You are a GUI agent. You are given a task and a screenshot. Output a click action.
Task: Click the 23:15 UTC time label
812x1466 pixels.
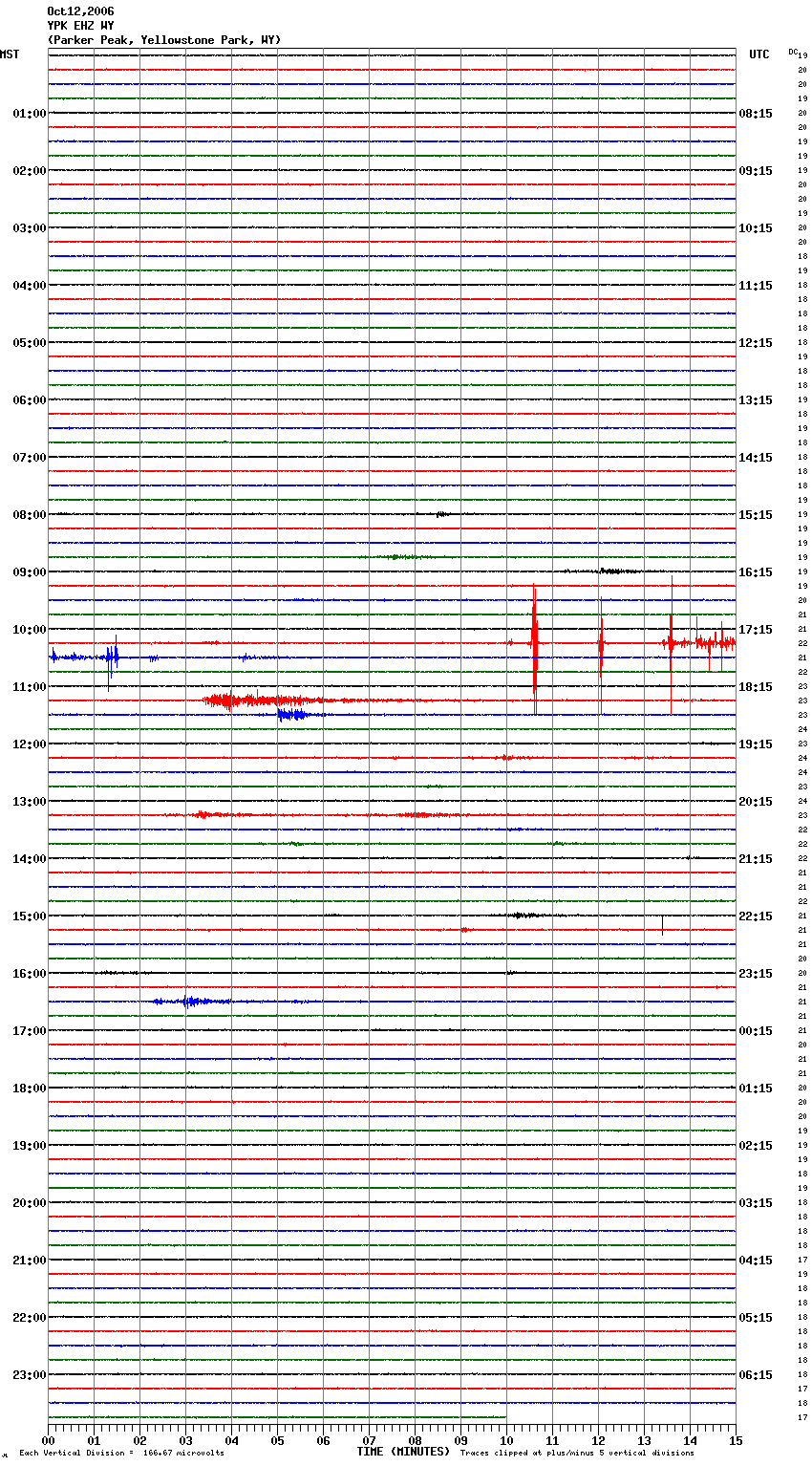point(756,974)
